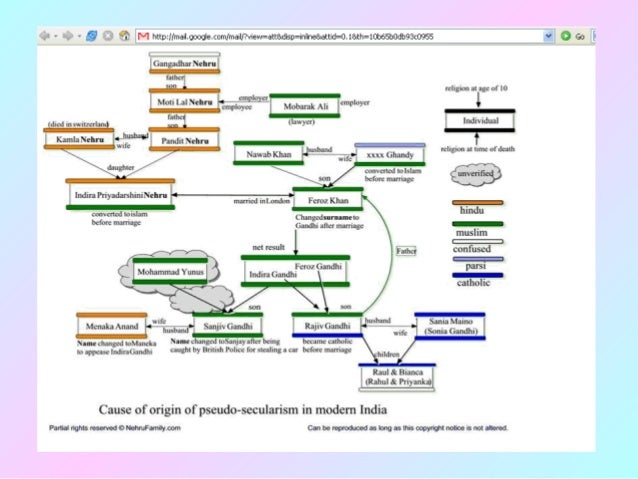Screen dimensions: 638x479
Task: Click the light purple parsi legend bar
Action: click(x=478, y=258)
